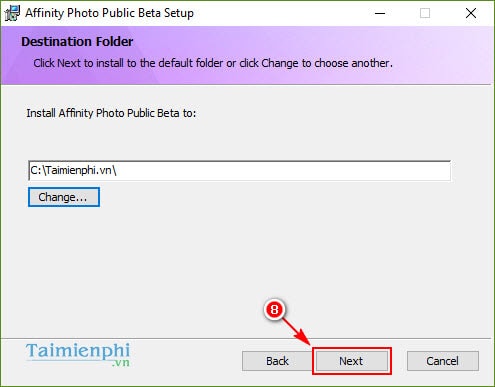The width and height of the screenshot is (495, 387).
Task: Click the installer icon in title bar
Action: click(12, 13)
